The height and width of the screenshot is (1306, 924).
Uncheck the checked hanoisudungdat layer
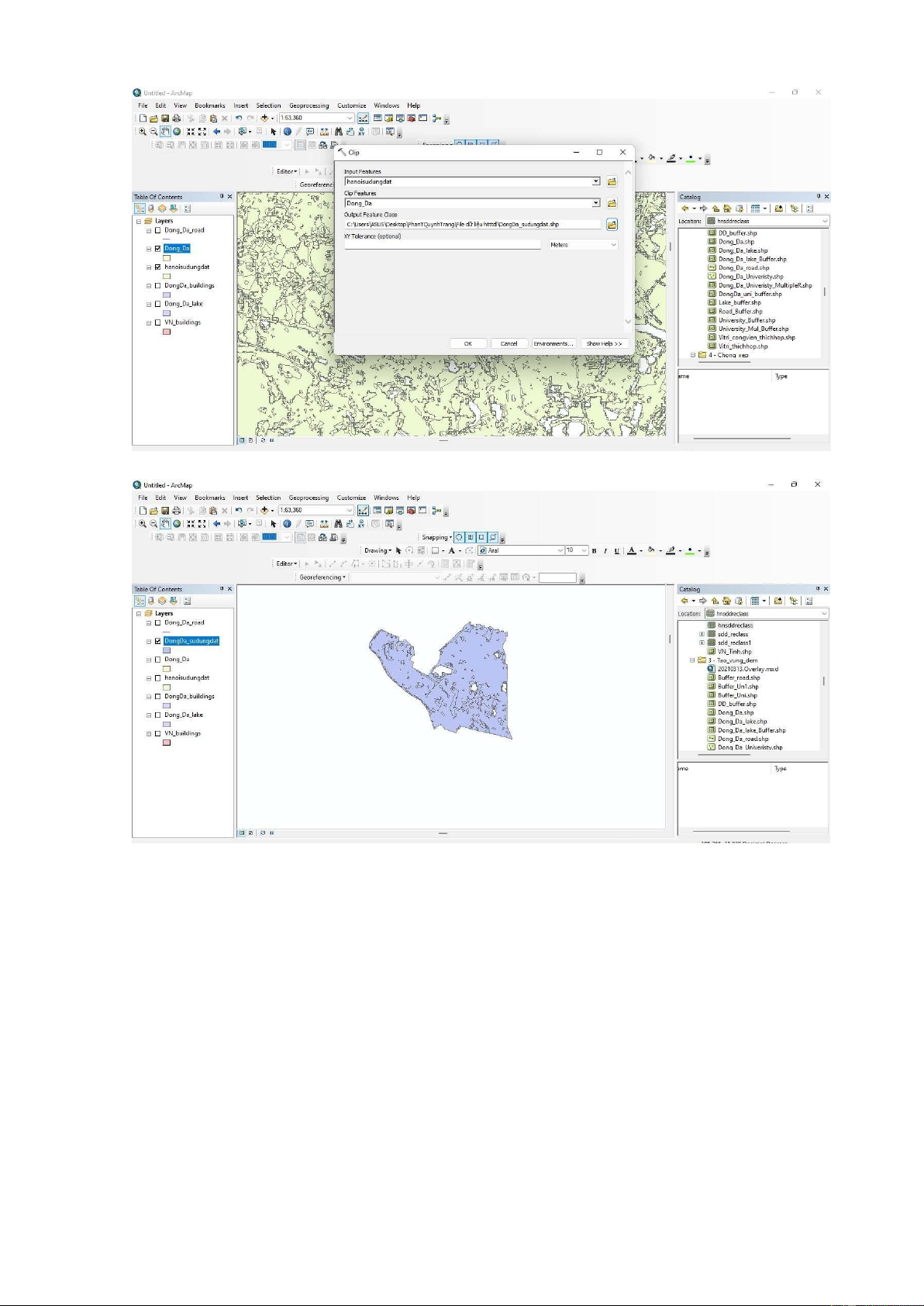(x=158, y=267)
